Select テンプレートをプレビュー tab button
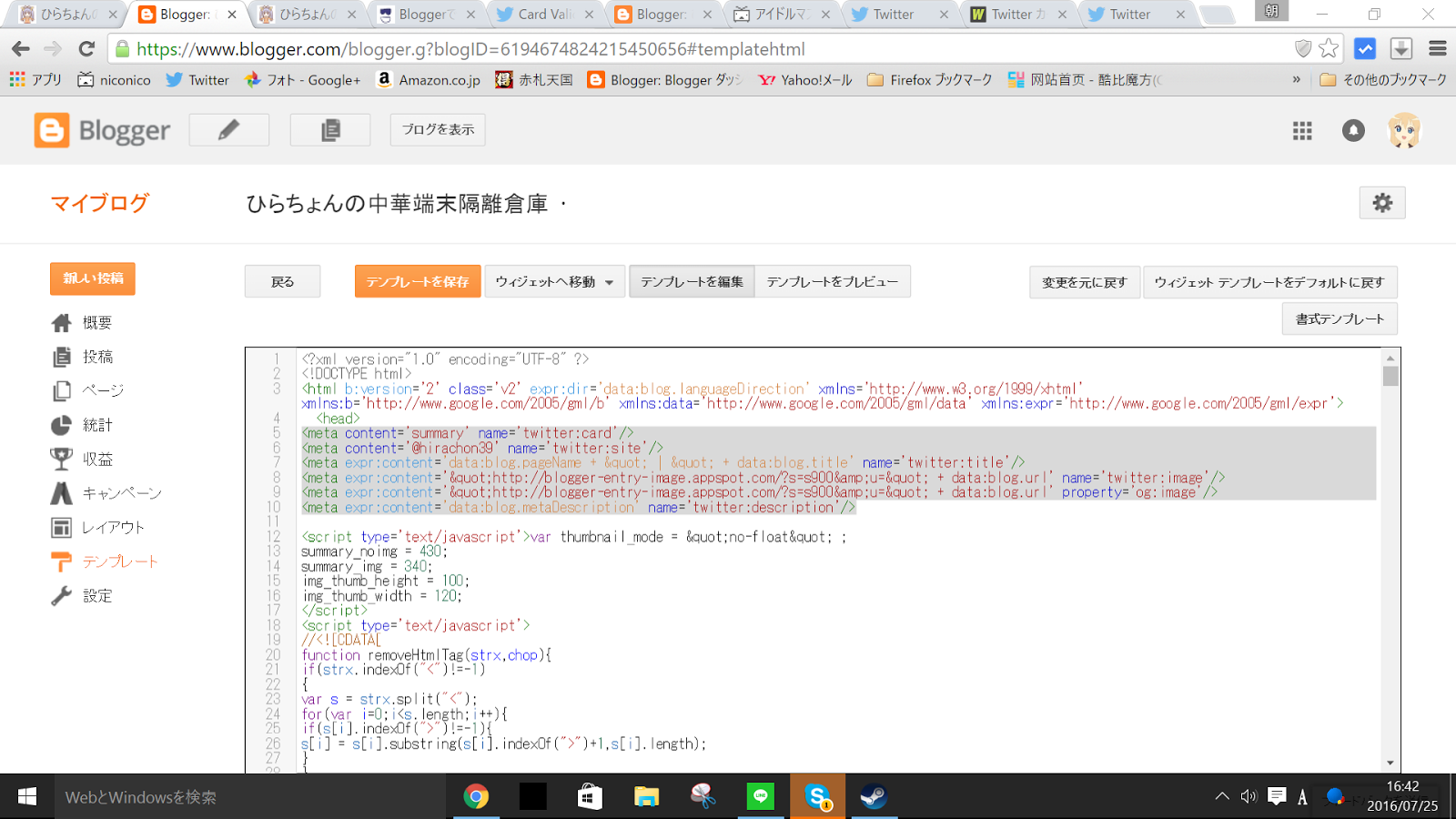This screenshot has width=1456, height=819. click(x=832, y=282)
